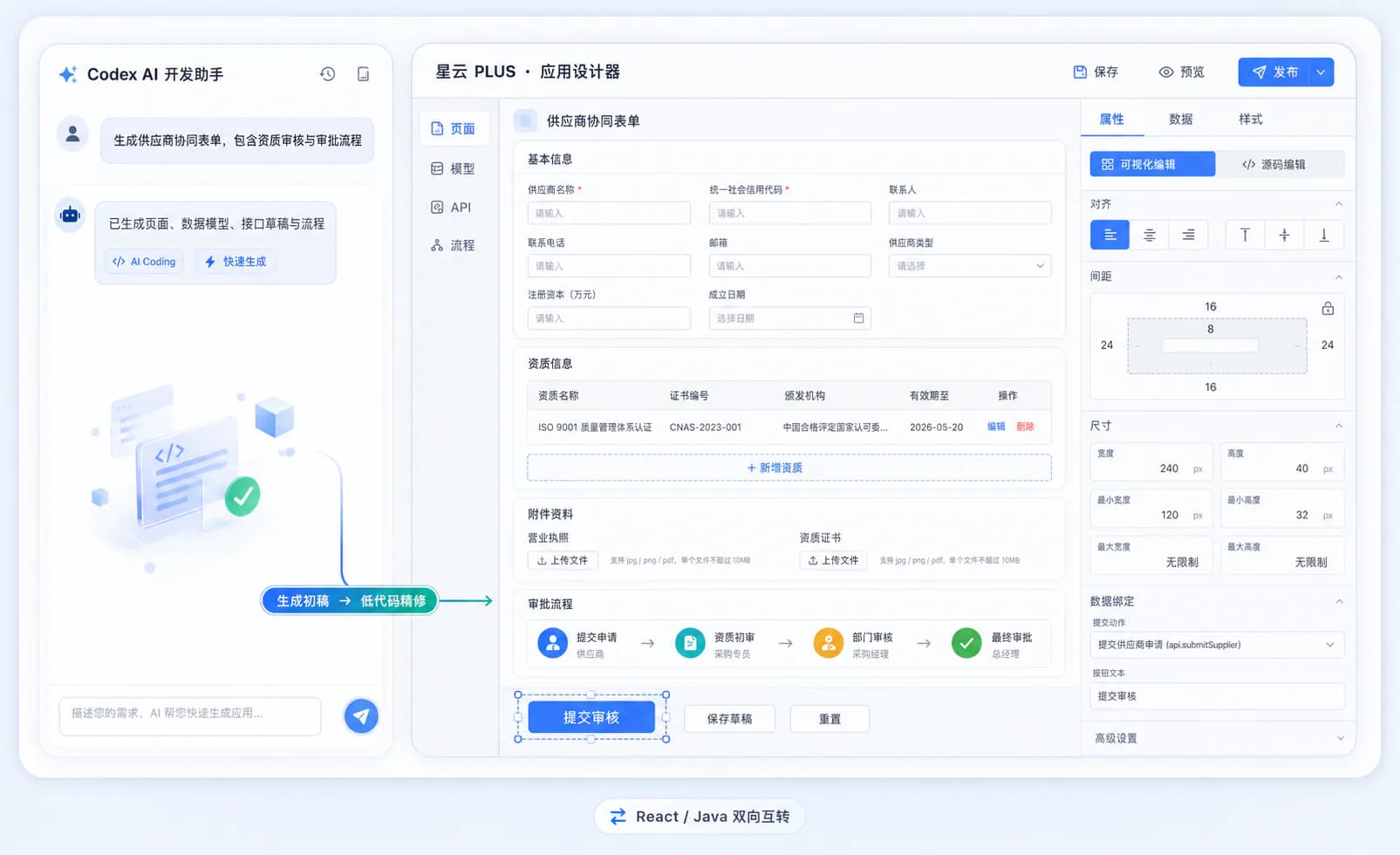
Task: Collapse the 尺寸 section
Action: [x=1339, y=426]
